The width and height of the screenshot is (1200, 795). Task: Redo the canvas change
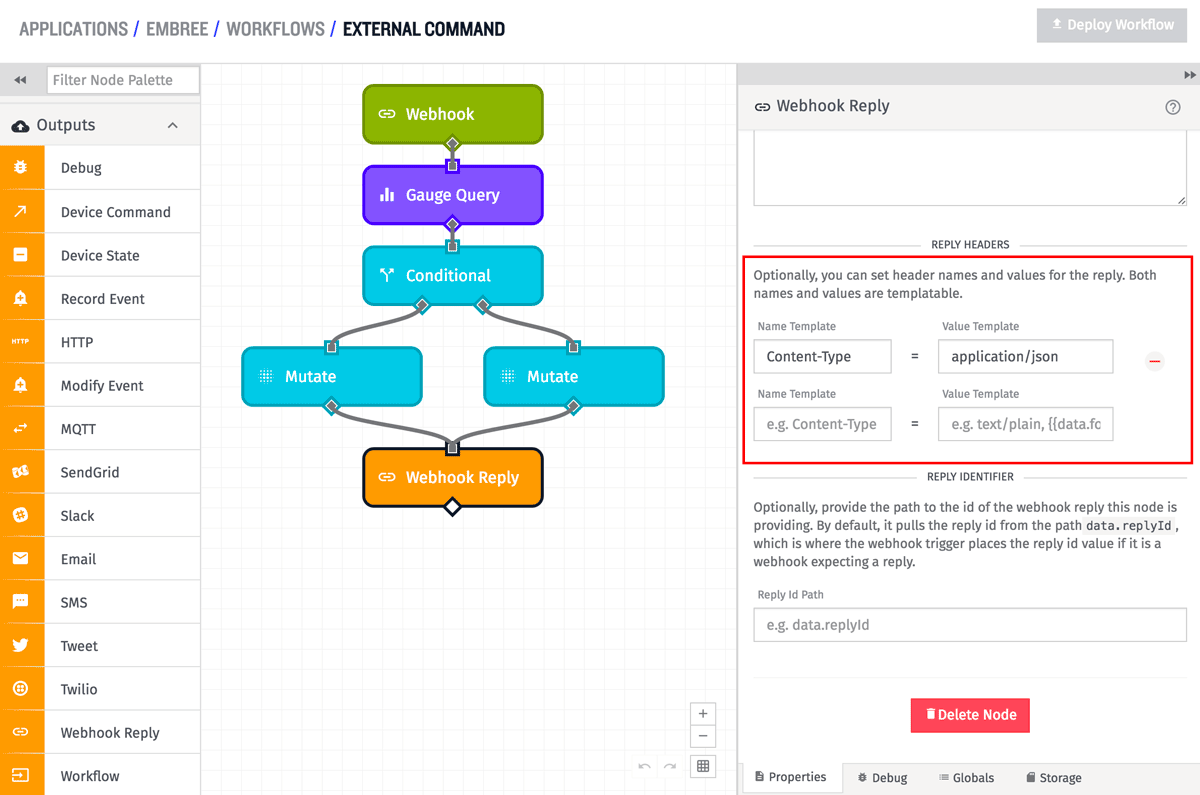(x=670, y=767)
